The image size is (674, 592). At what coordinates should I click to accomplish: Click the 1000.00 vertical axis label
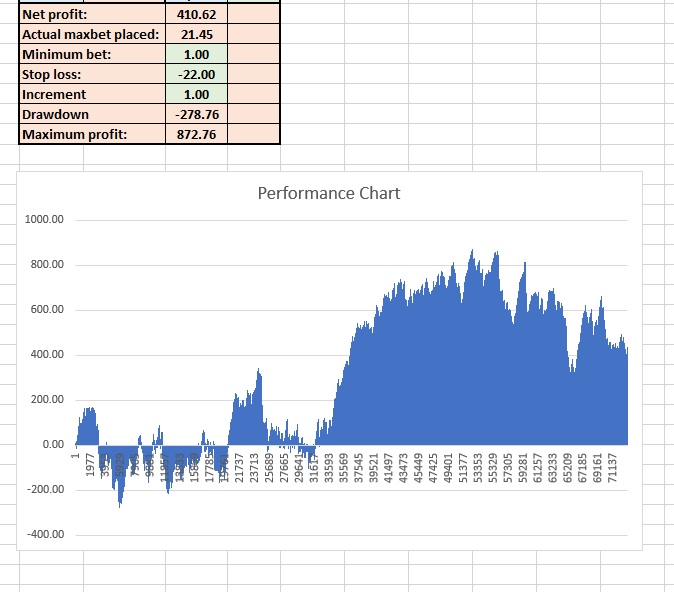pos(43,220)
